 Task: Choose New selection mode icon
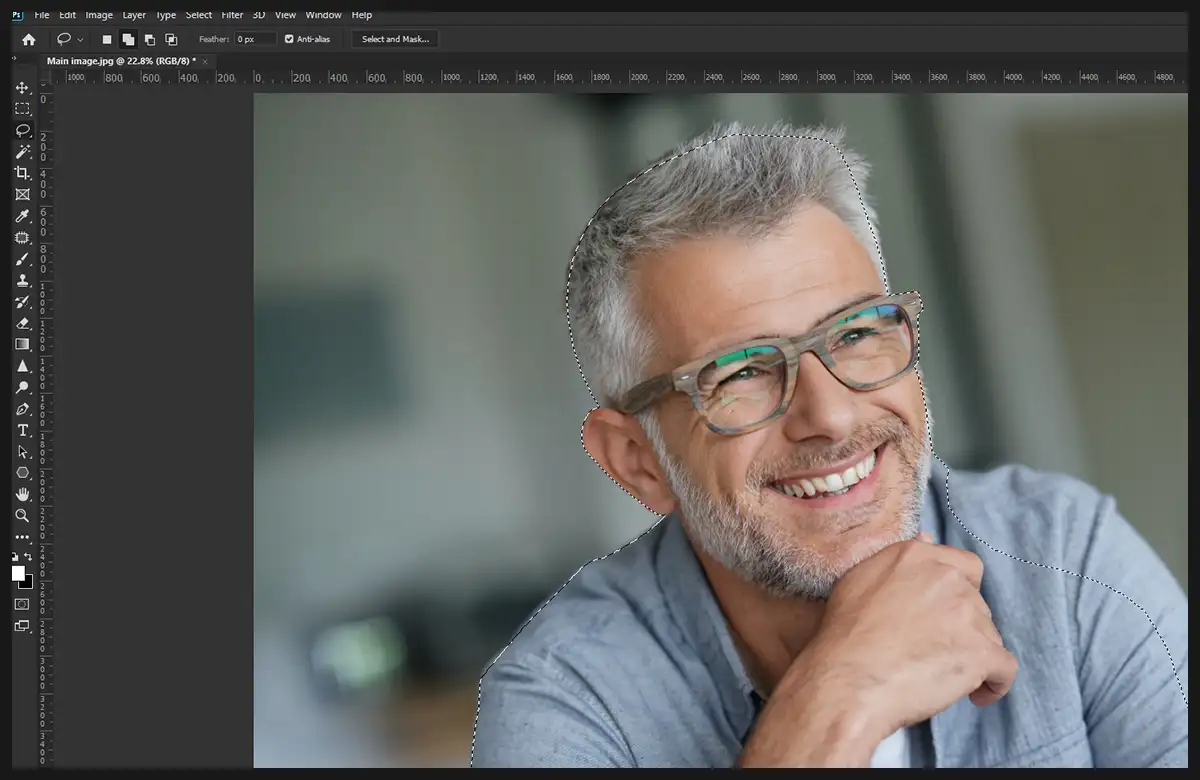coord(107,39)
